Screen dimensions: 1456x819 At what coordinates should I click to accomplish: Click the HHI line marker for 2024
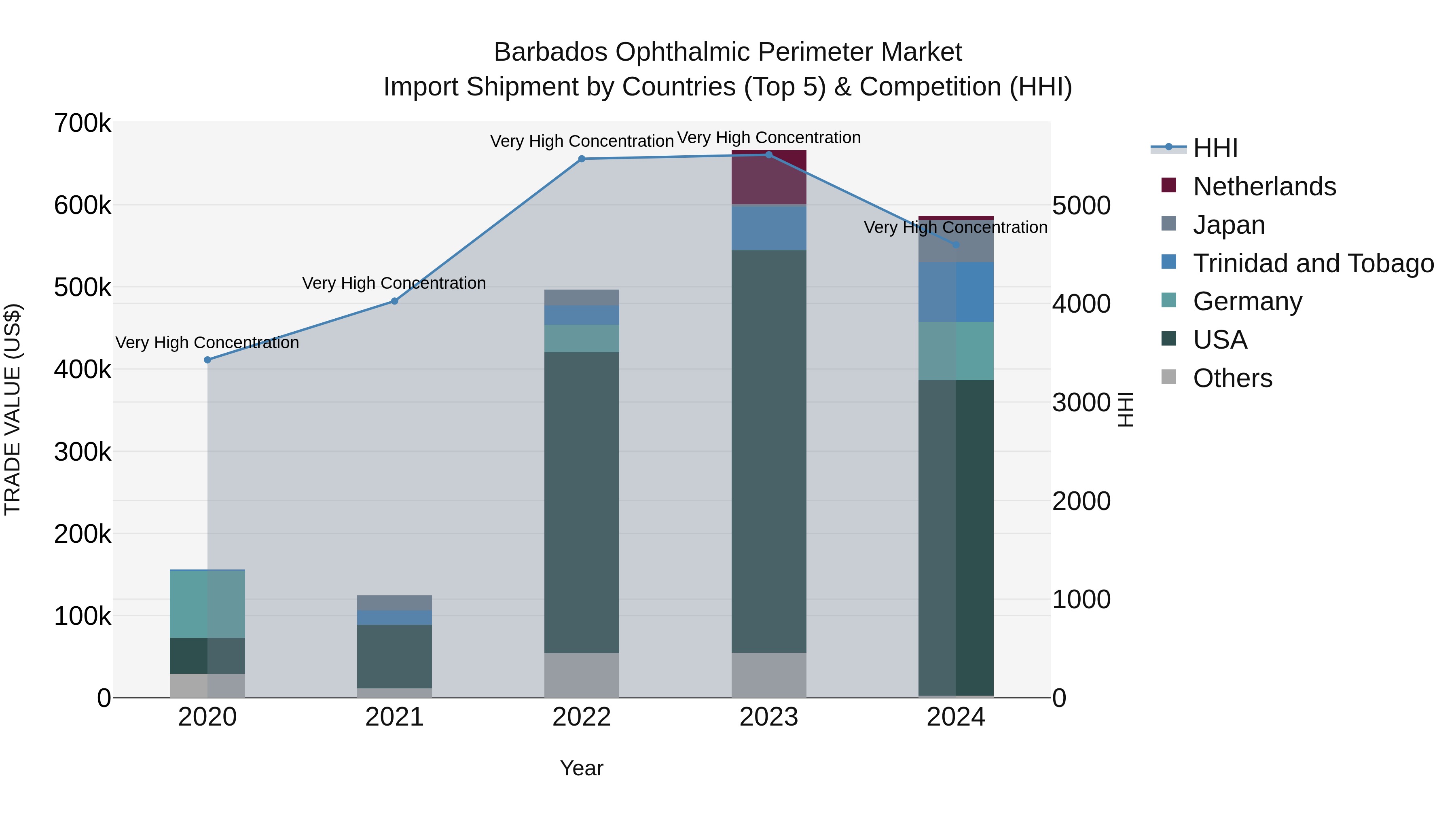pos(956,245)
